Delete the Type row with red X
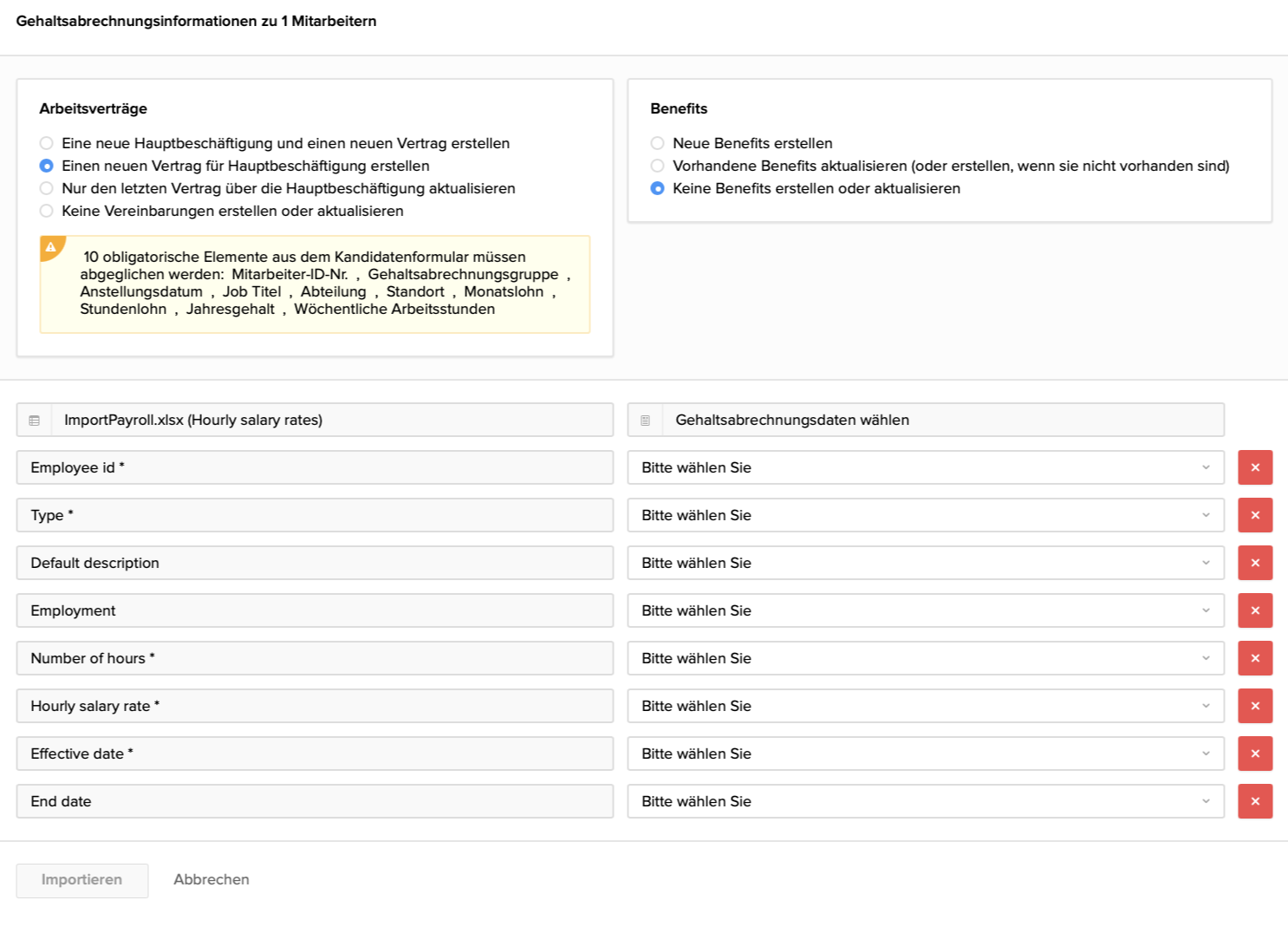Screen dimensions: 1288x933 tap(1254, 515)
